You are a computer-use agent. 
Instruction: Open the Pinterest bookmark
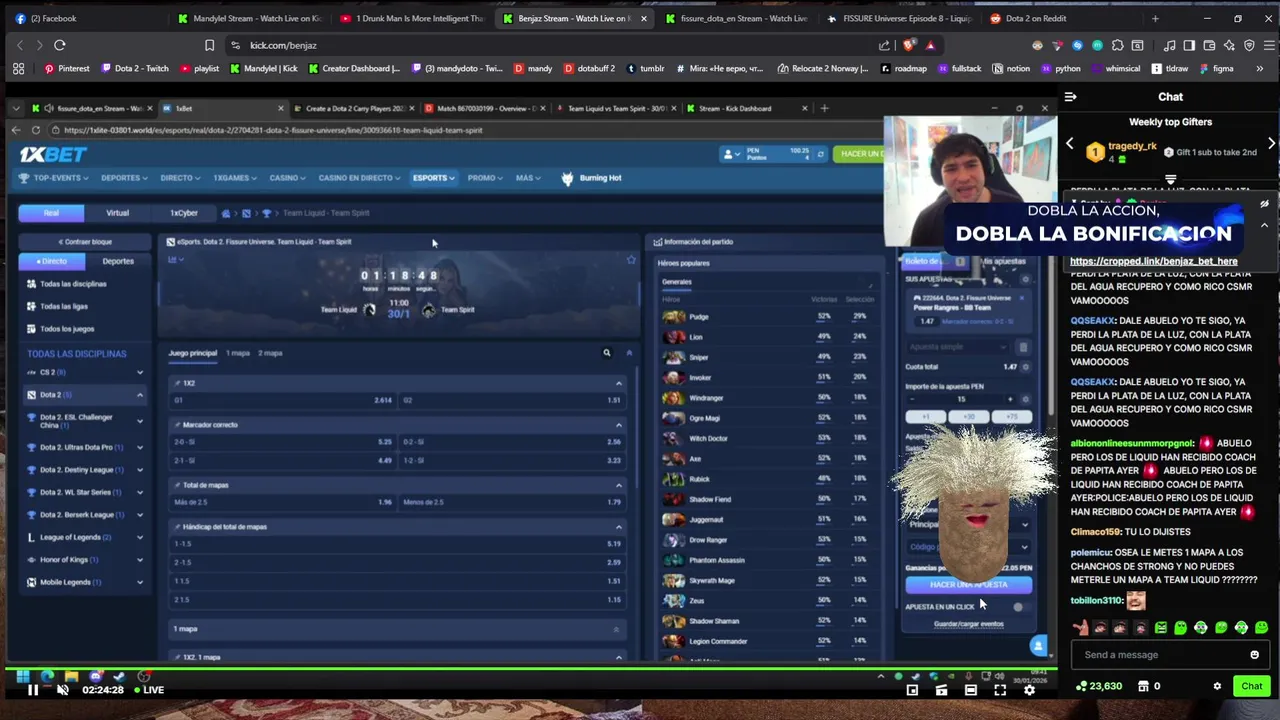click(x=66, y=69)
